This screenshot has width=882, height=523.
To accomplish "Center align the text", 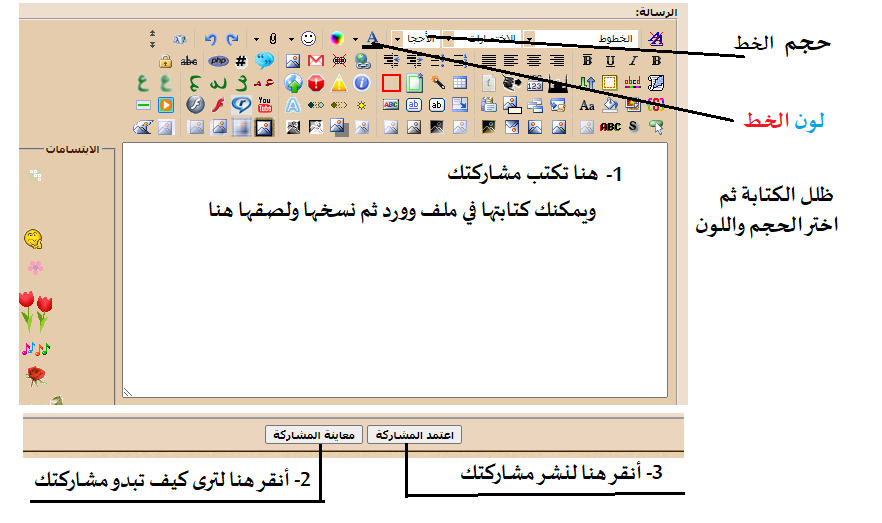I will 534,61.
